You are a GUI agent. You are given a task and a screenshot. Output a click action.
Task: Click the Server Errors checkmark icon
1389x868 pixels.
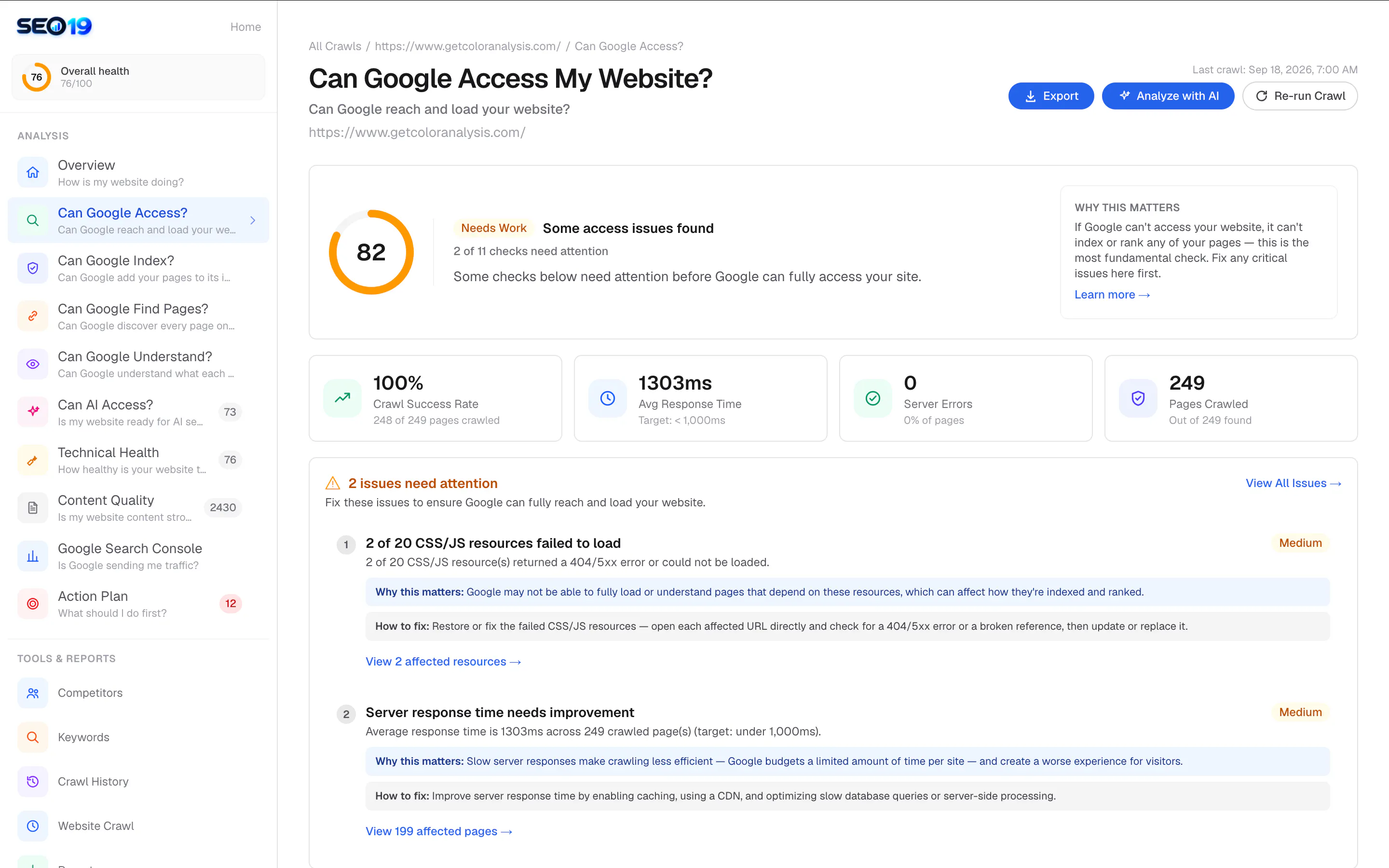pos(873,398)
